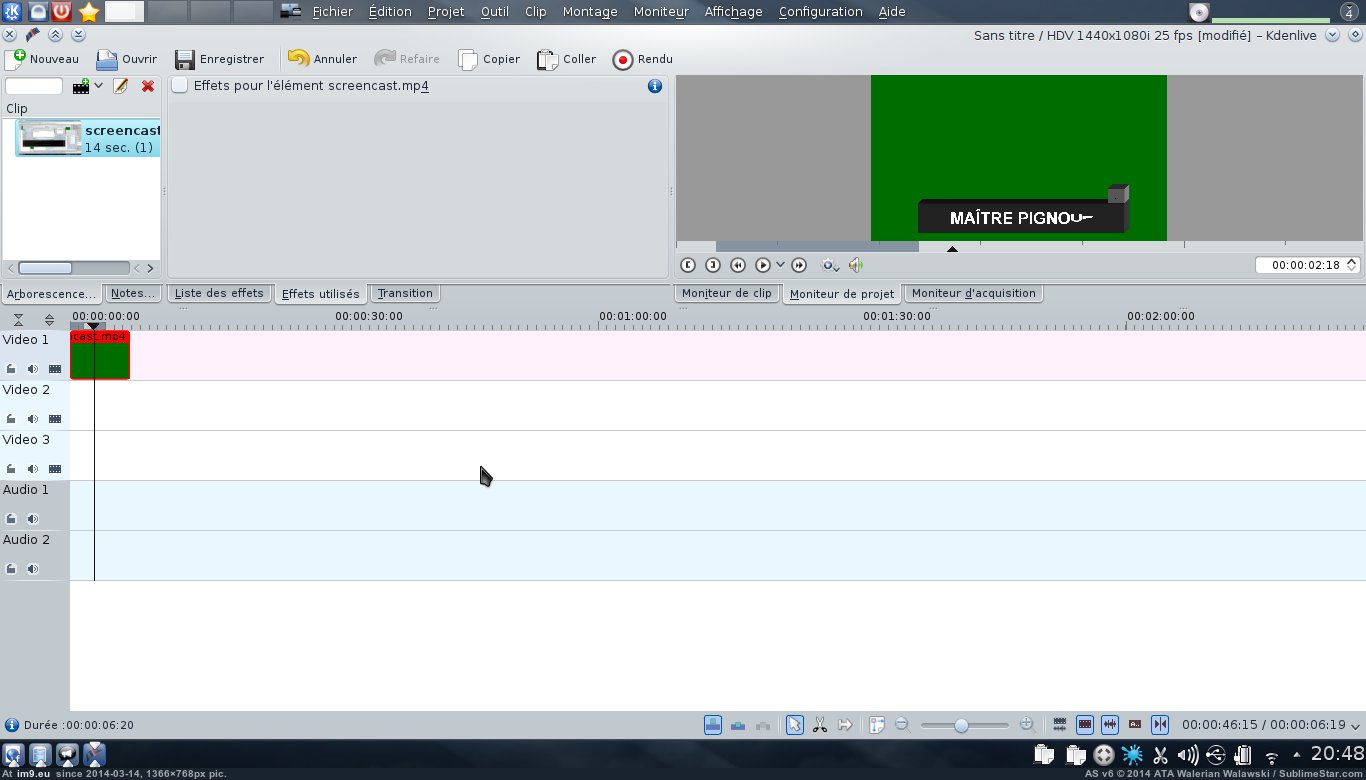Screen dimensions: 1366x780
Task: Switch to the Liste des effets tab
Action: coord(219,293)
